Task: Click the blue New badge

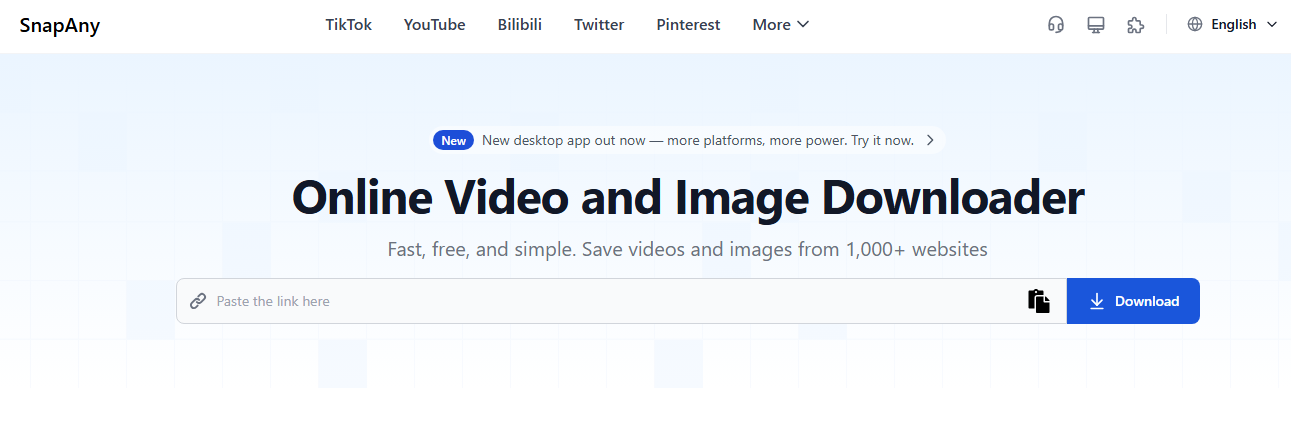Action: [x=453, y=141]
